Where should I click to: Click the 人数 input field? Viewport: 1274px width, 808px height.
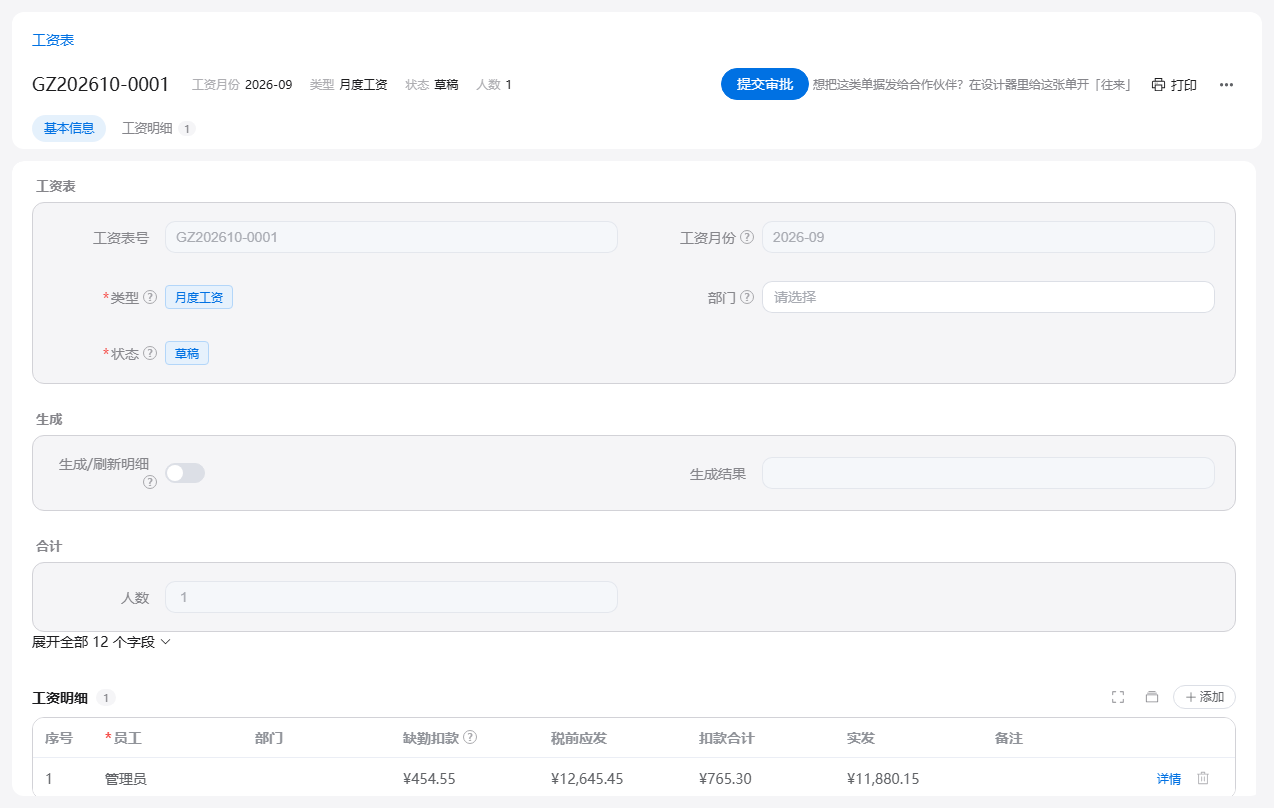pyautogui.click(x=391, y=597)
